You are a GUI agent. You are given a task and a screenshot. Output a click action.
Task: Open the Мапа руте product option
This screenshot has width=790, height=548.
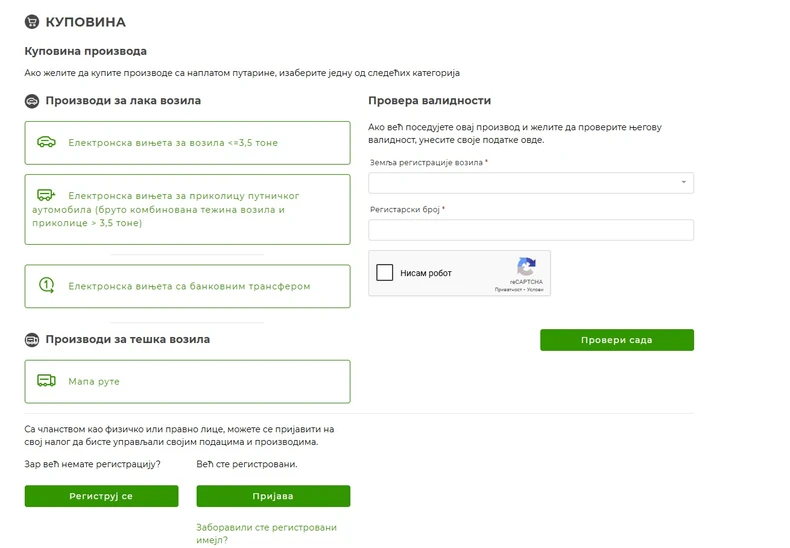(x=187, y=381)
